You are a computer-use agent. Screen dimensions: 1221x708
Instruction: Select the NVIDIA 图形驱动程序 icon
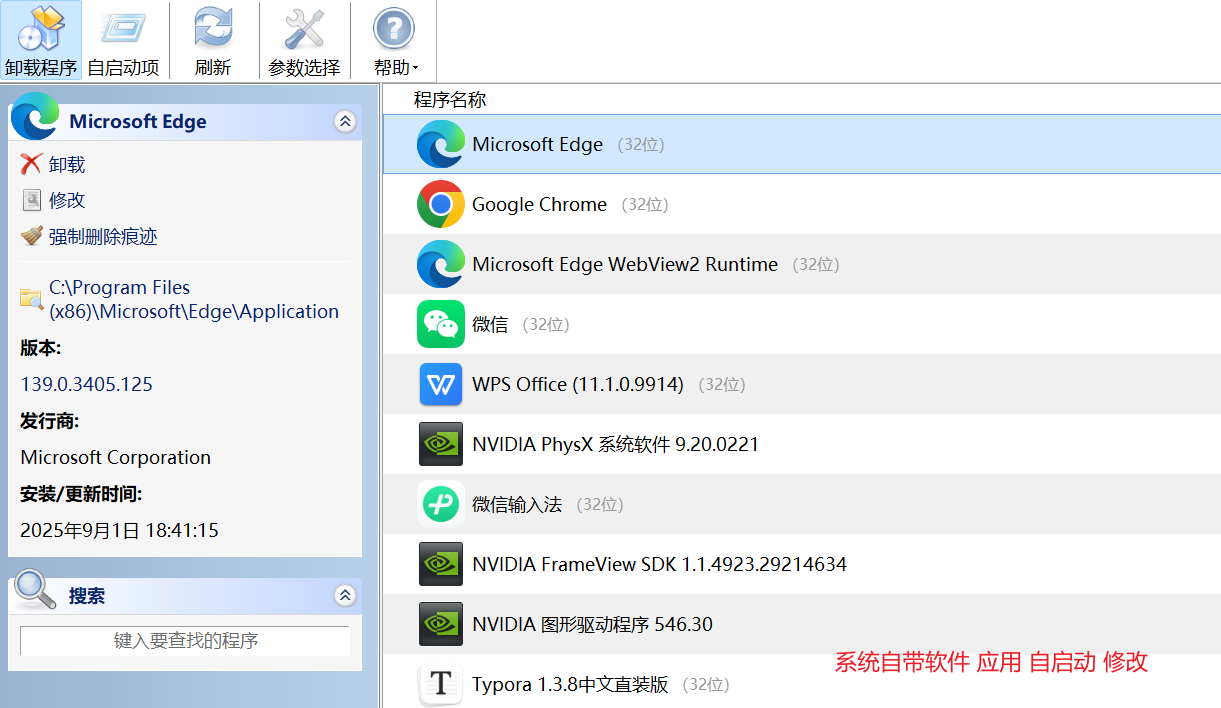pos(441,624)
